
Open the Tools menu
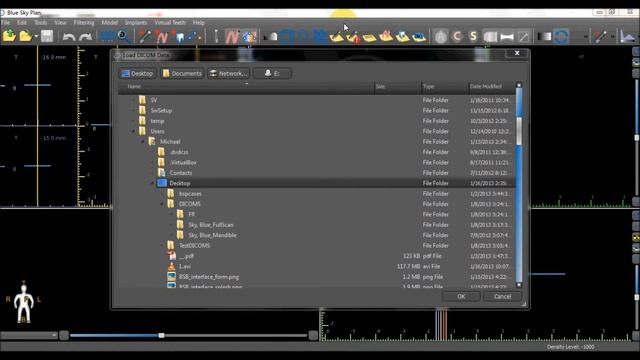(40, 22)
